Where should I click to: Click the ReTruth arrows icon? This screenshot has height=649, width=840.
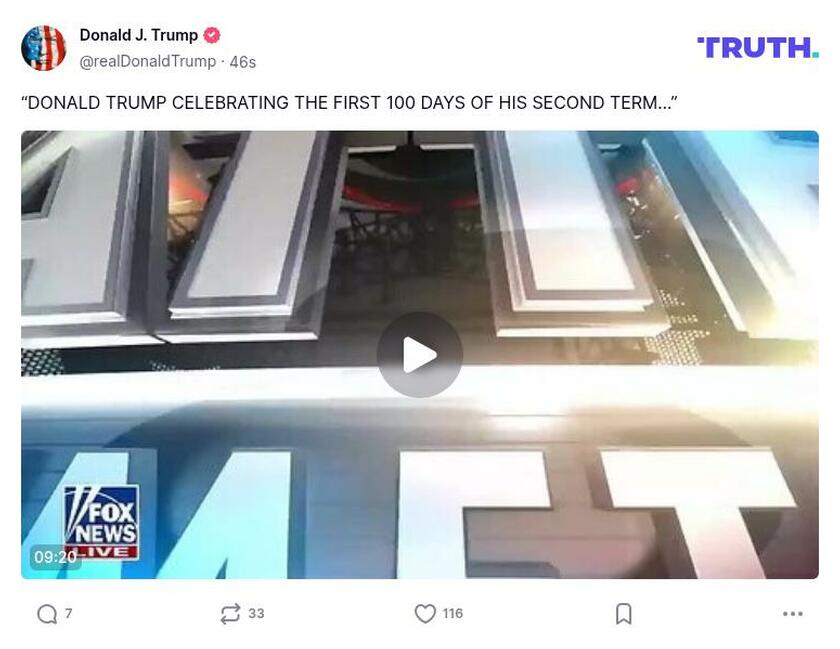tap(230, 614)
